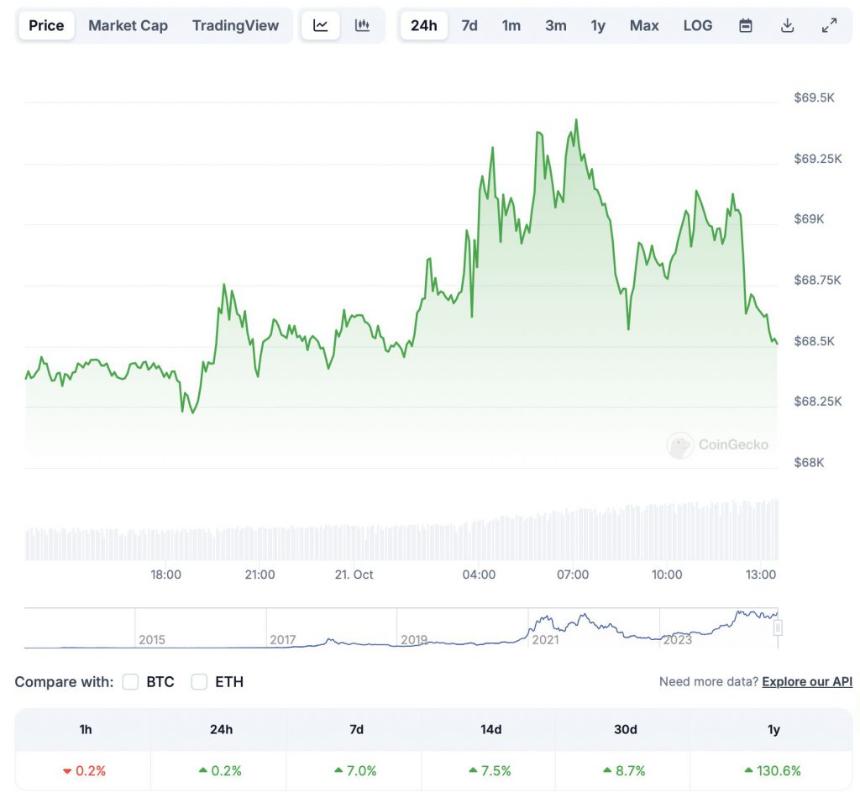Choose the 24h time range
The height and width of the screenshot is (798, 860).
pos(424,25)
